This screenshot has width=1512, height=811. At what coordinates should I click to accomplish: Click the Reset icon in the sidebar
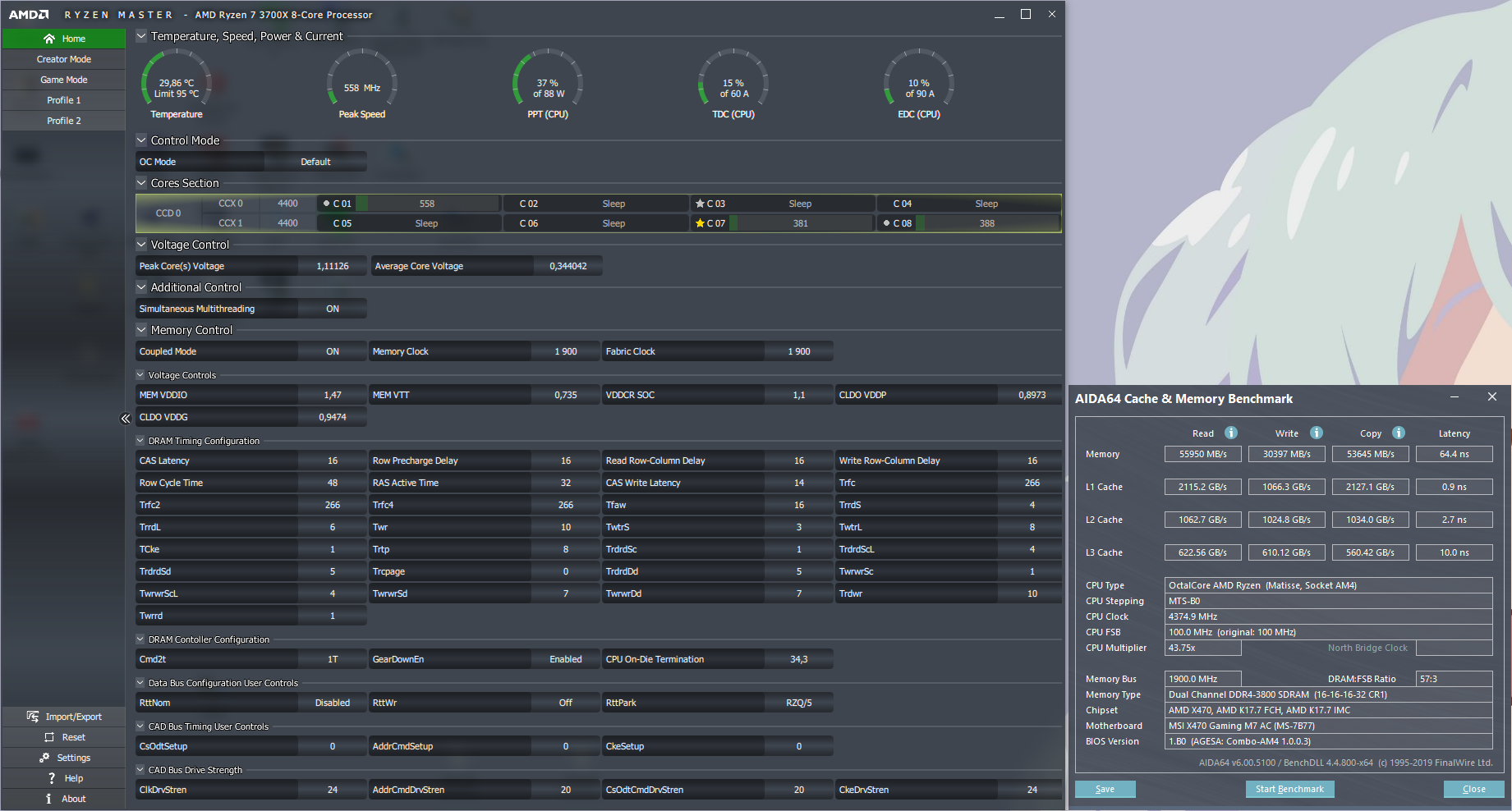pos(49,737)
